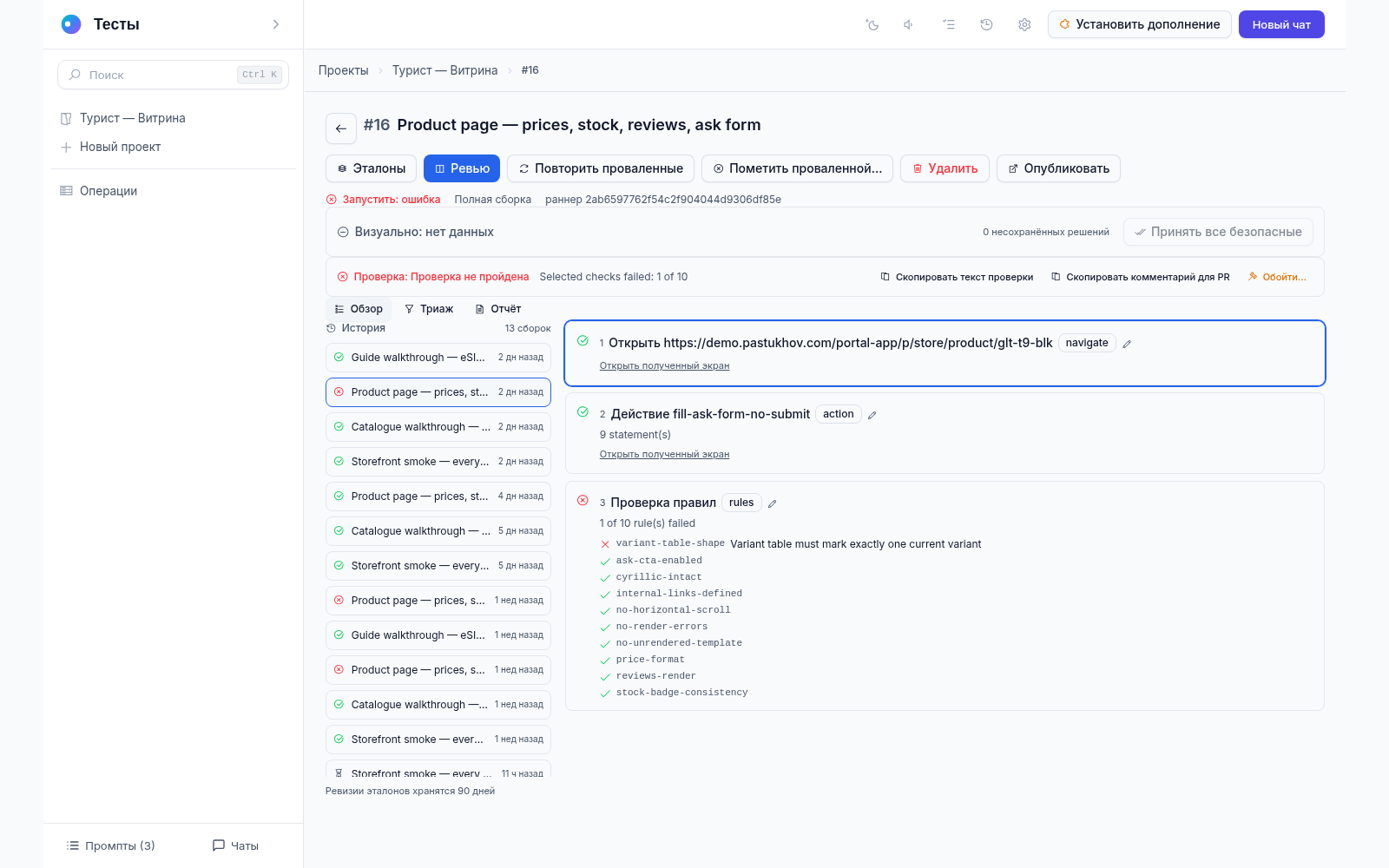Edit step 1 with pencil icon
Image resolution: width=1389 pixels, height=868 pixels.
tap(1127, 344)
